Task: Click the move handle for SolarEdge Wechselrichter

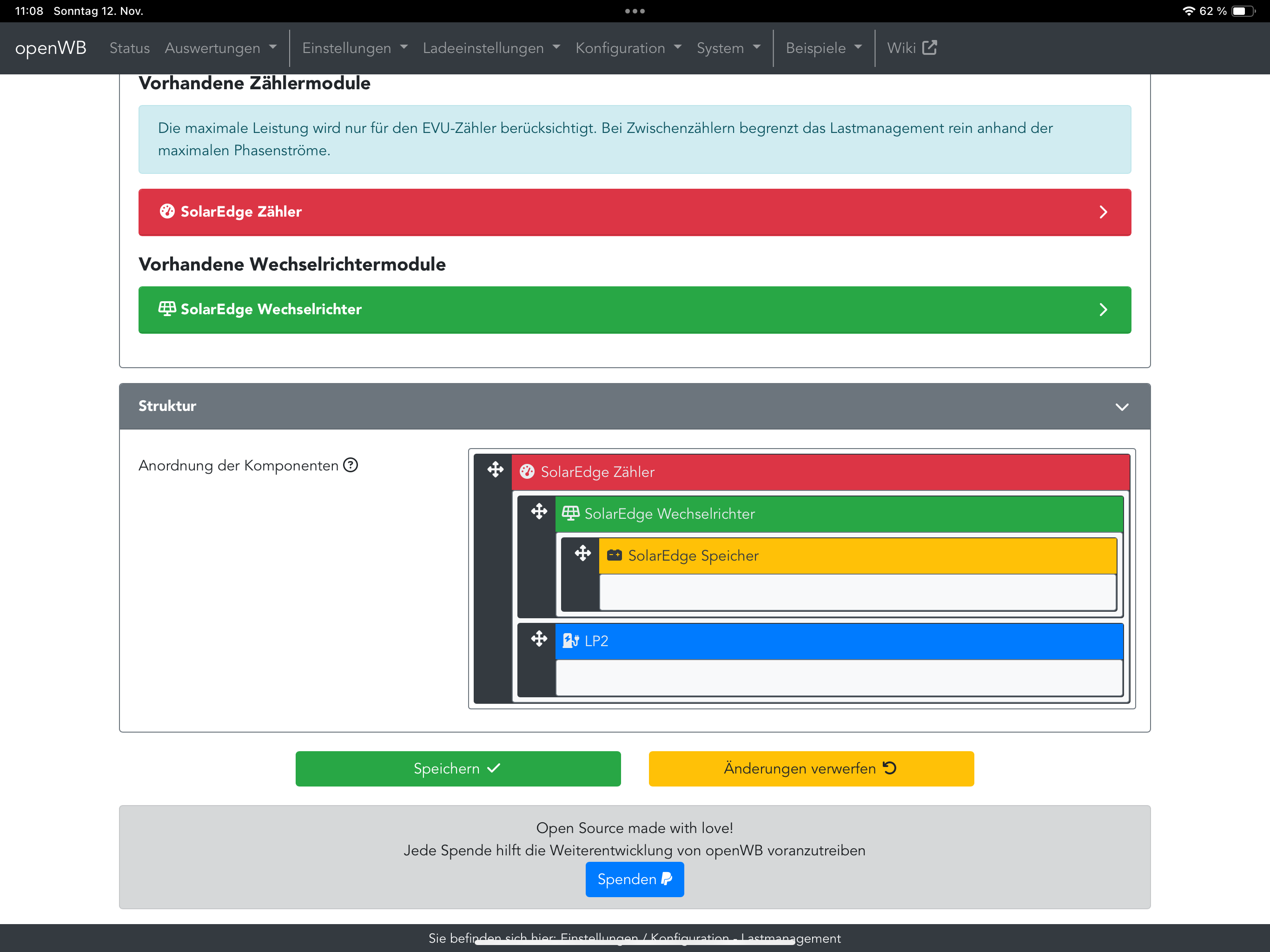Action: 539,512
